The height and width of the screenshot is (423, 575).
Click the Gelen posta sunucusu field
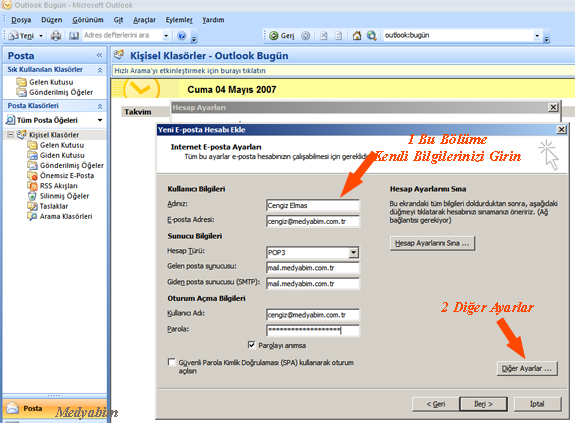coord(313,268)
